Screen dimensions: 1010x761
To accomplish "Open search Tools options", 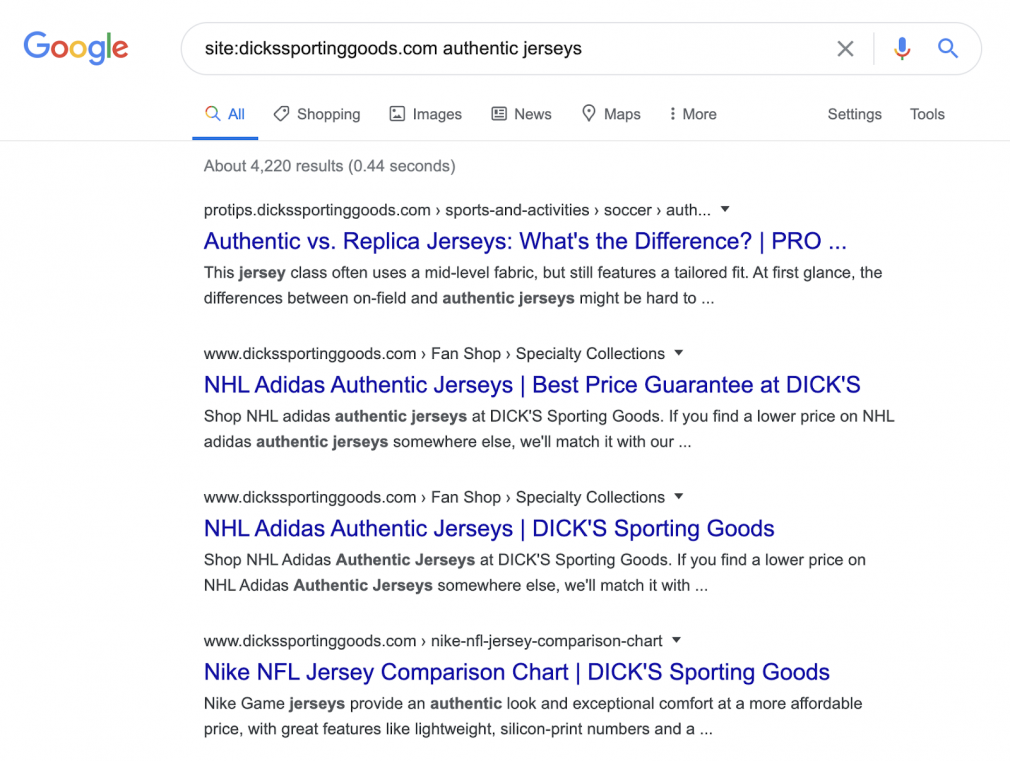I will coord(927,114).
